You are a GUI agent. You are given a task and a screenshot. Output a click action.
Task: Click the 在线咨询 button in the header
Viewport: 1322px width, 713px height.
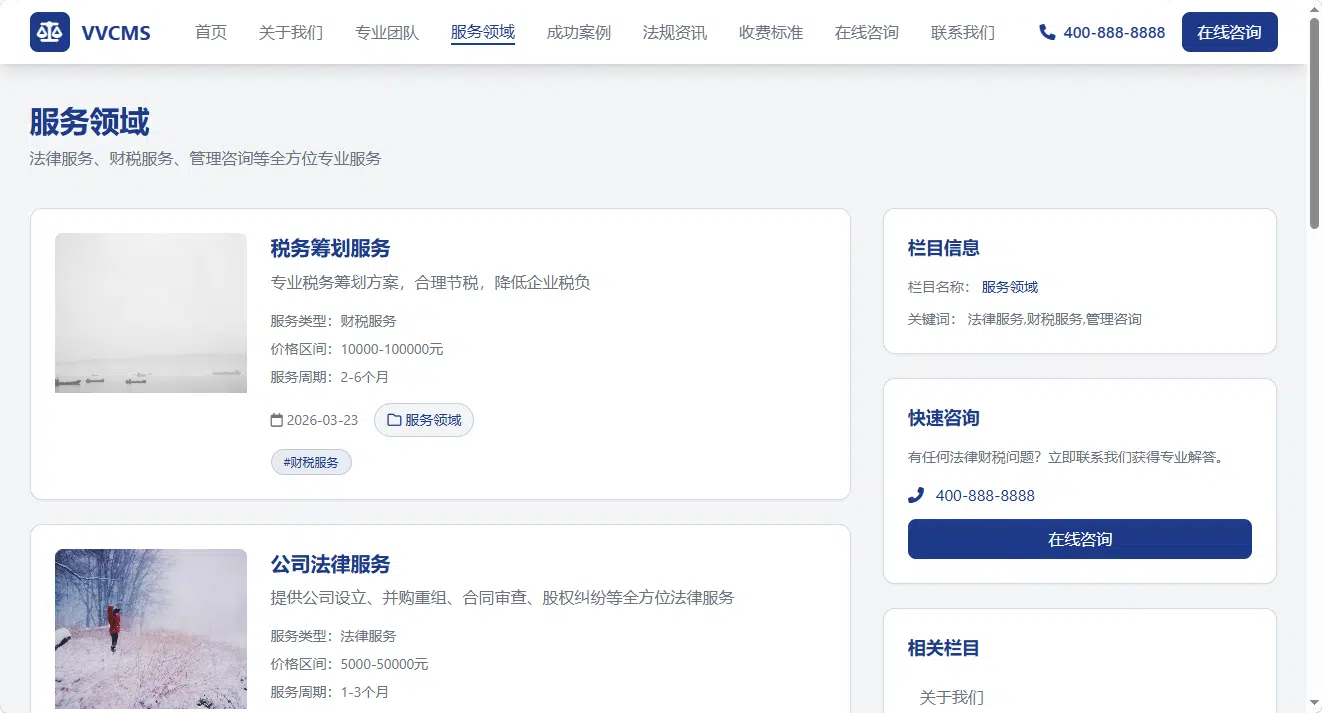point(1230,32)
